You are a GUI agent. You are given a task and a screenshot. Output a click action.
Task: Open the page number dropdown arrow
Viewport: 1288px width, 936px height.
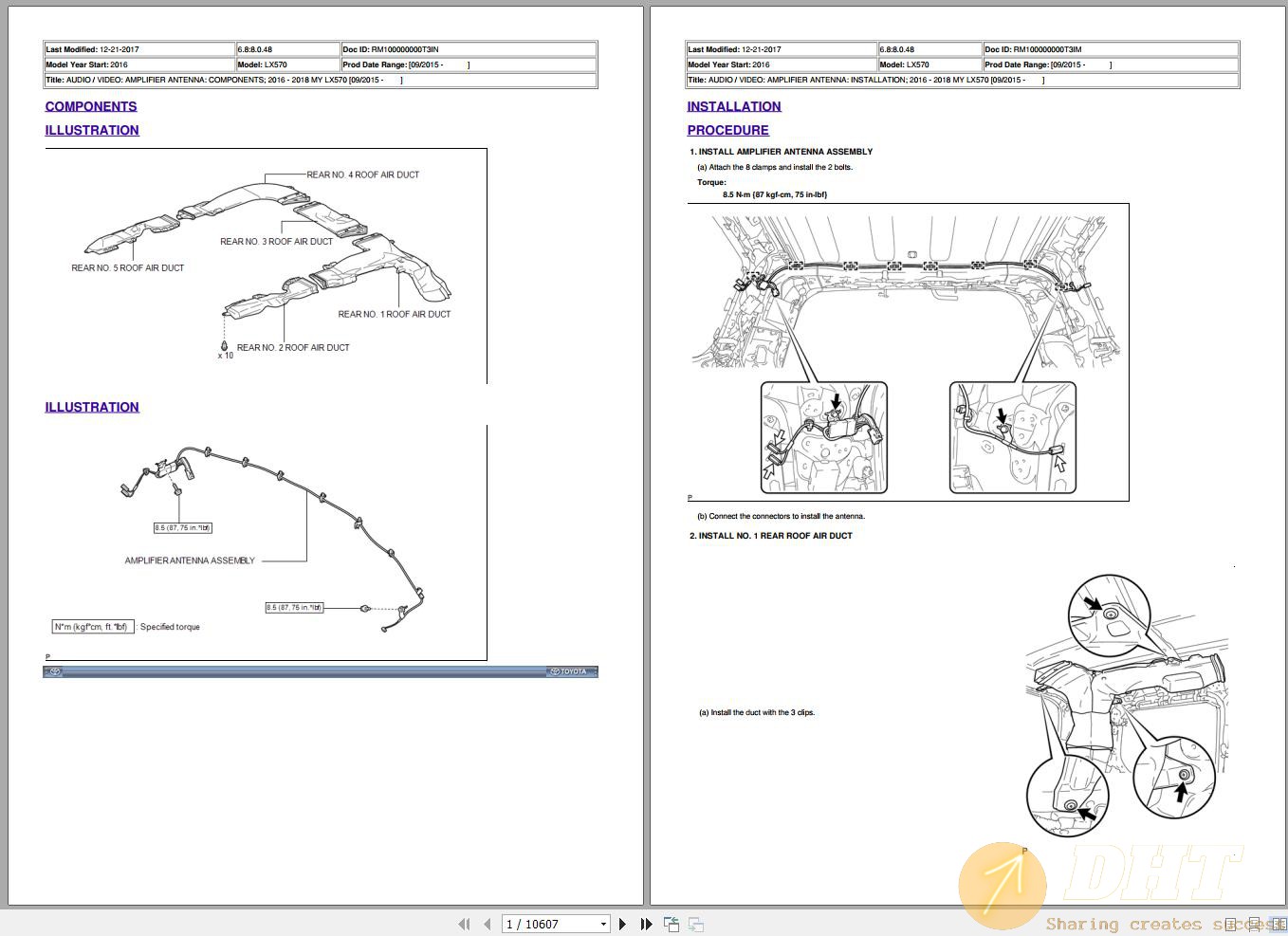(x=603, y=924)
